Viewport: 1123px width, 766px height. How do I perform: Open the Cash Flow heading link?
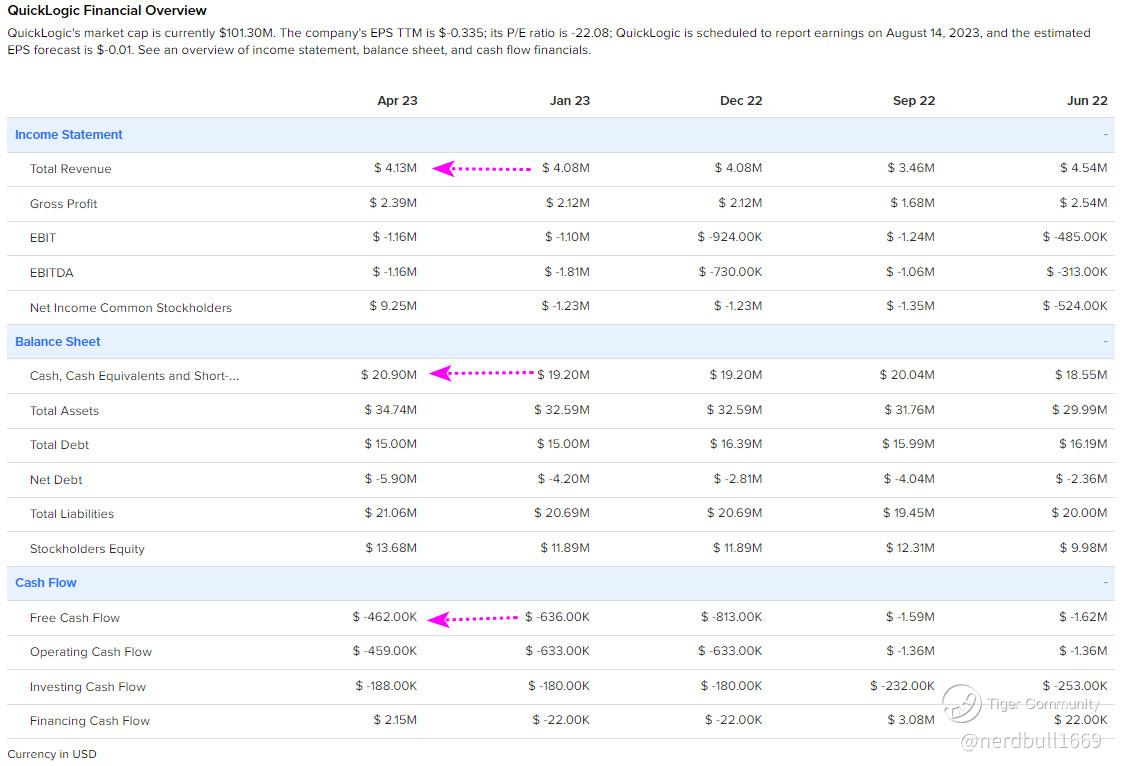(x=46, y=583)
